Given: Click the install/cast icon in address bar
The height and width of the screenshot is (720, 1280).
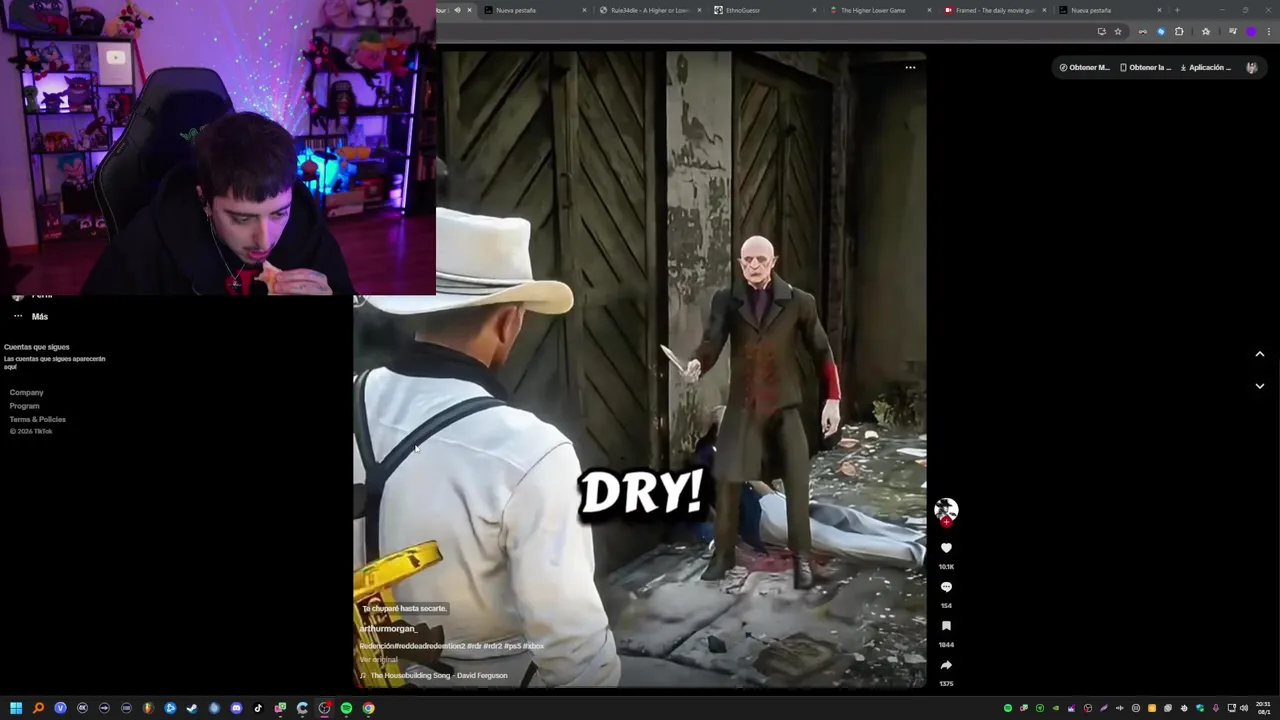Looking at the screenshot, I should (x=1102, y=32).
